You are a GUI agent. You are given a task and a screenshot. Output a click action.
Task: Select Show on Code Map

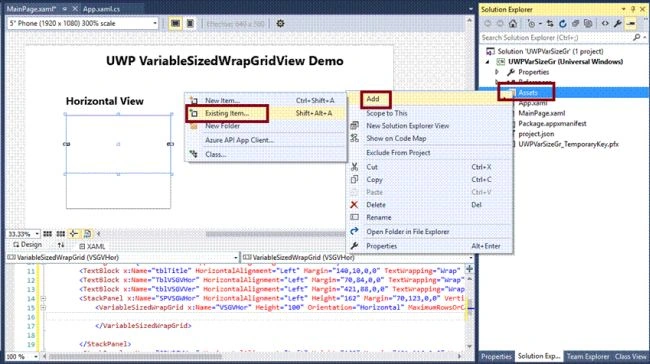point(429,138)
